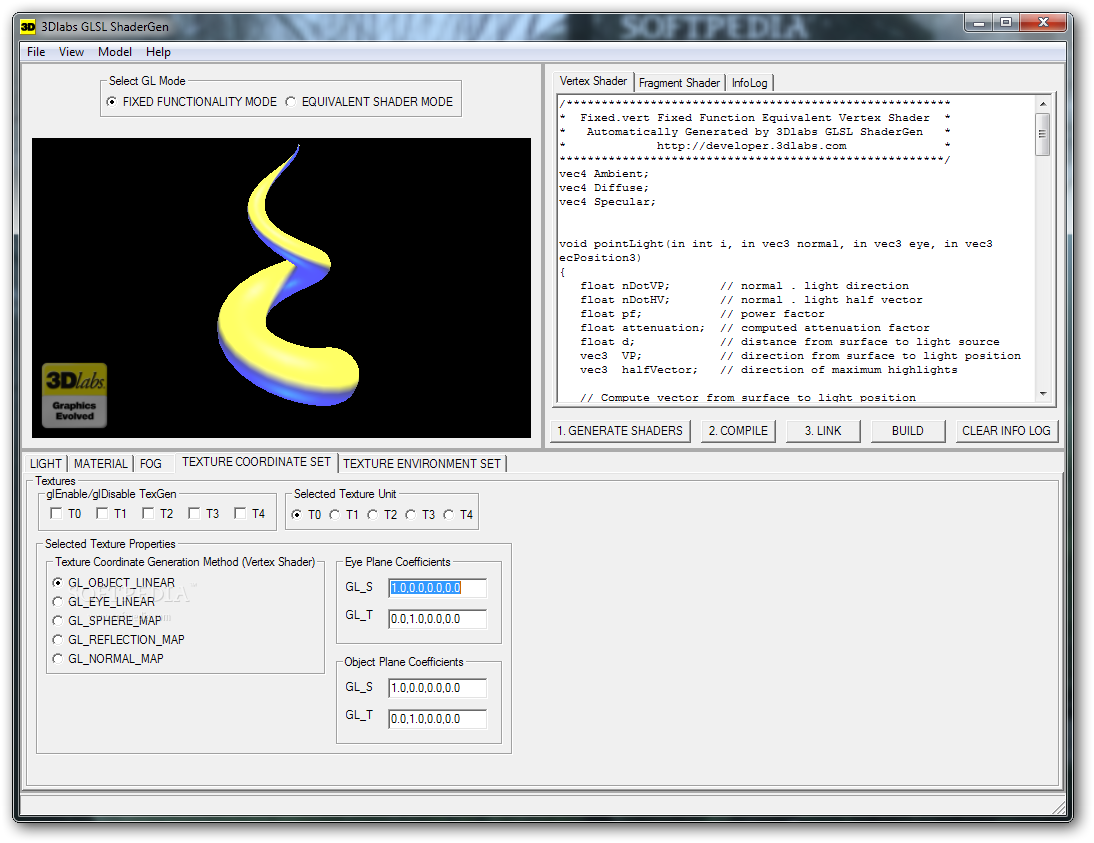Click the shader code scrollbar down arrow
The width and height of the screenshot is (1094, 843).
point(1043,394)
